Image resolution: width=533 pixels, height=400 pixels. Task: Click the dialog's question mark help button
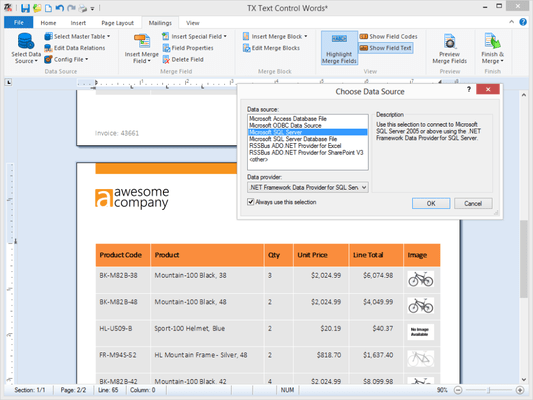click(469, 89)
